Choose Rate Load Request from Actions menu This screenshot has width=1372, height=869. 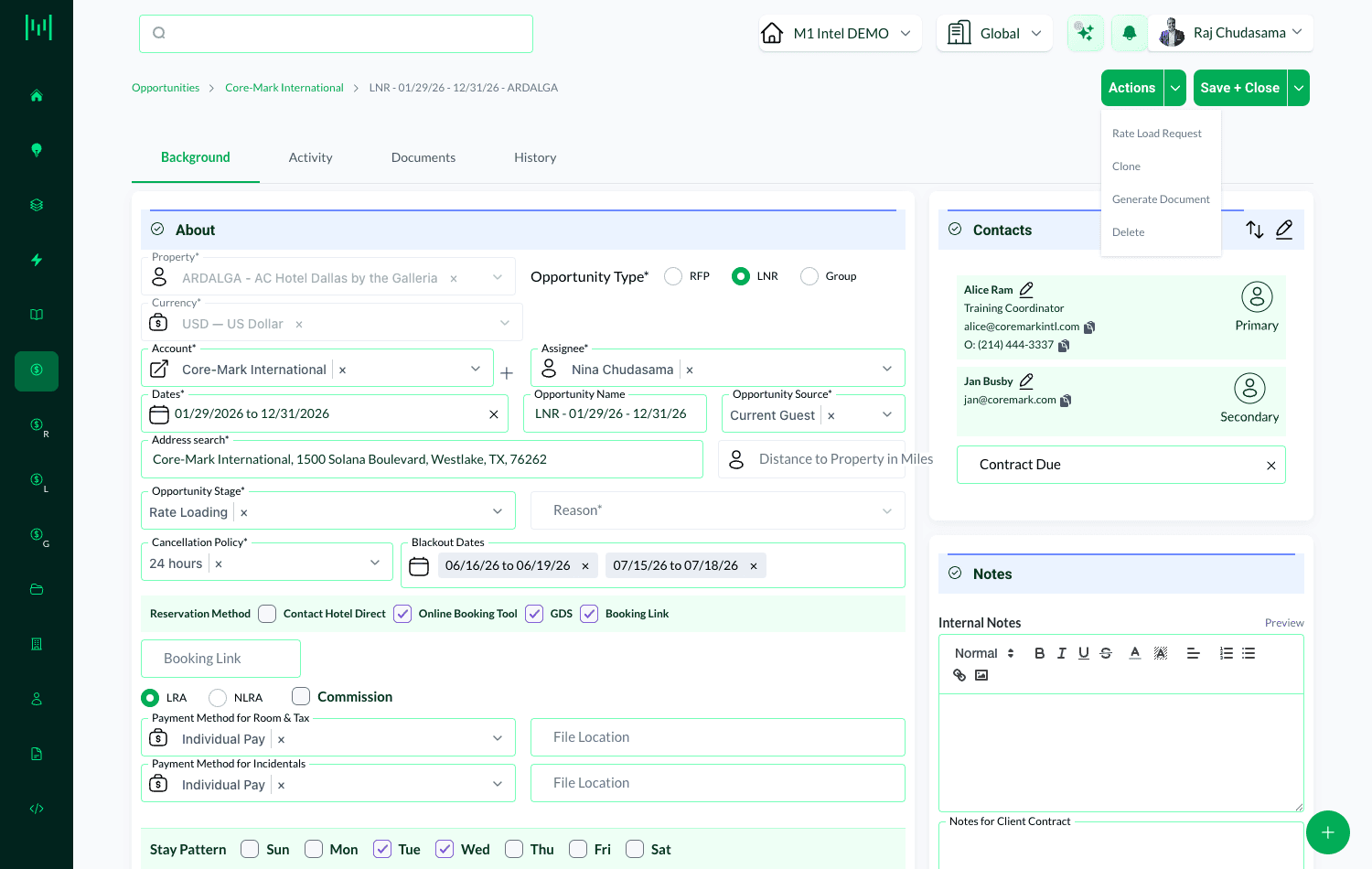[x=1156, y=134]
